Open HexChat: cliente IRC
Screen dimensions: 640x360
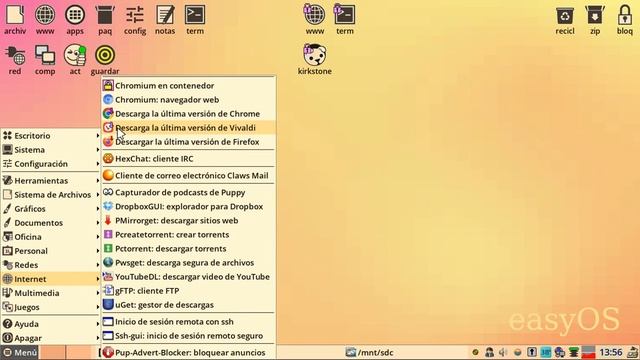(188, 159)
